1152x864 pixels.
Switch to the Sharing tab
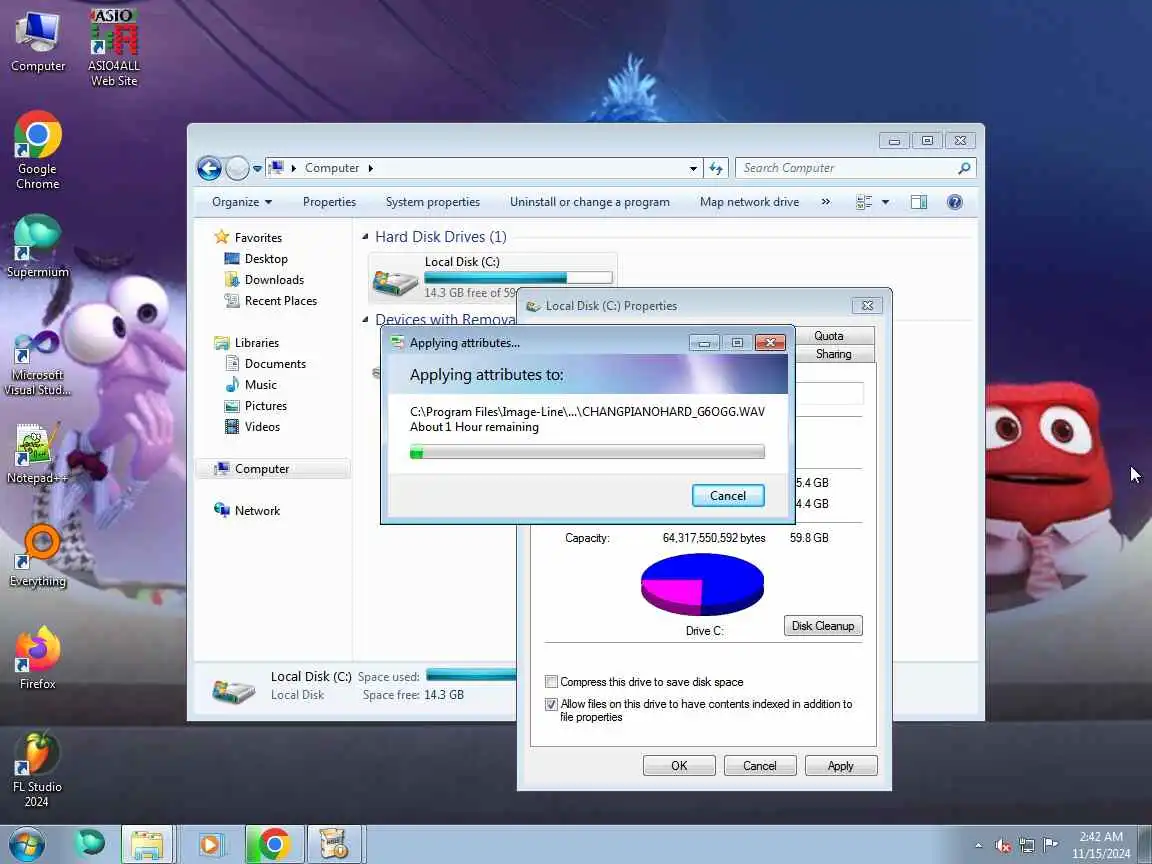[x=833, y=354]
